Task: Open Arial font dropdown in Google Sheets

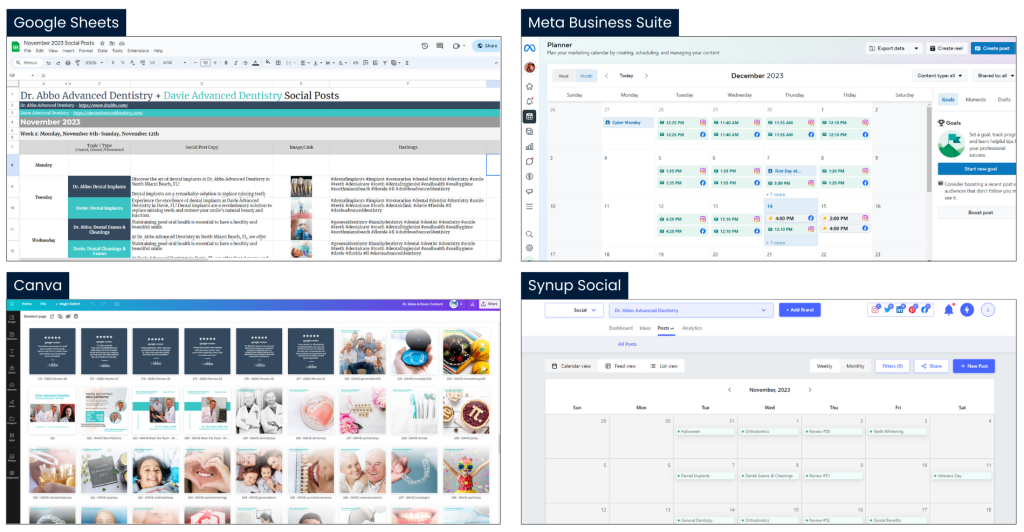Action: [174, 63]
